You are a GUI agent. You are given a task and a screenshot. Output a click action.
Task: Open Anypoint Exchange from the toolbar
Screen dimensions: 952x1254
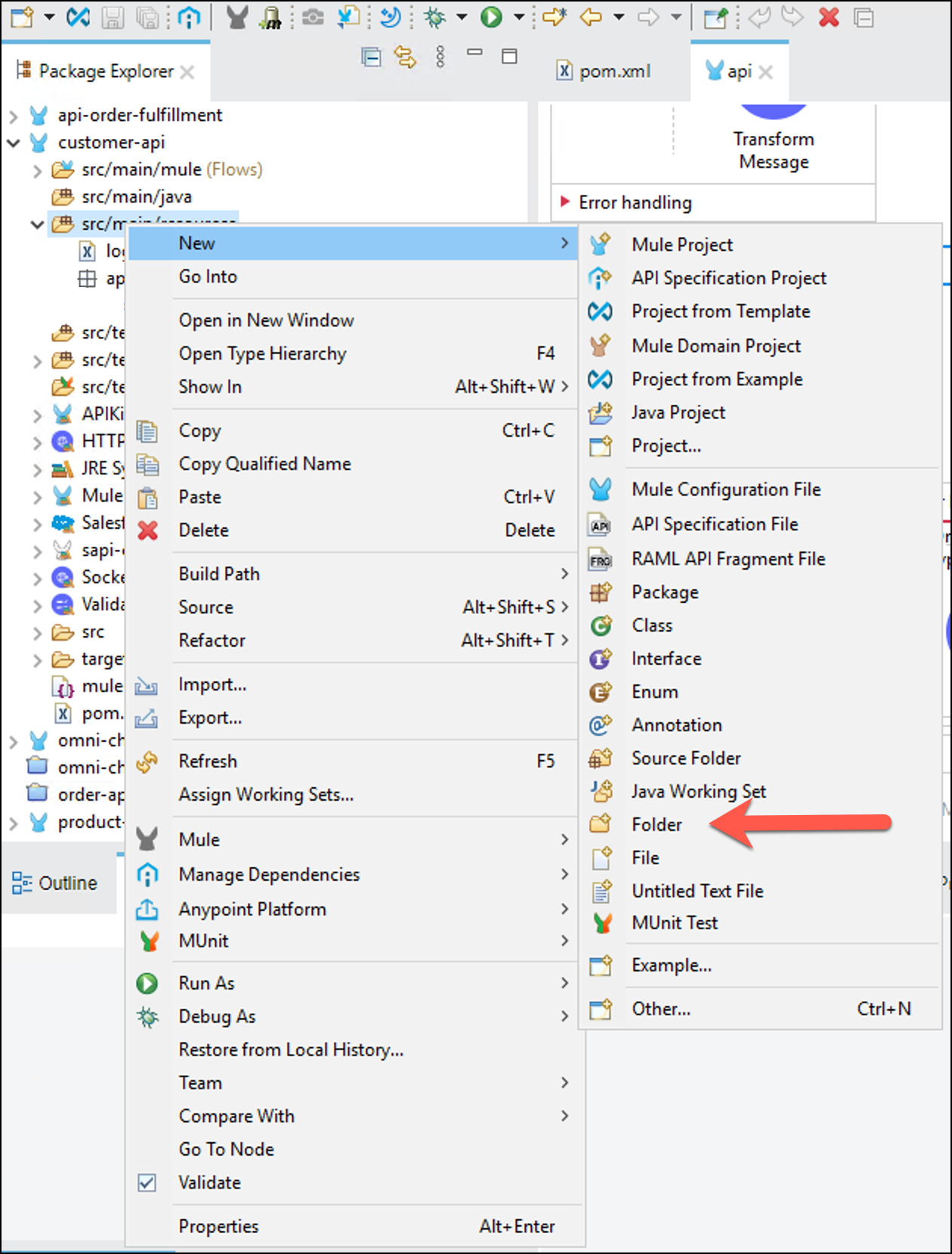tap(78, 17)
